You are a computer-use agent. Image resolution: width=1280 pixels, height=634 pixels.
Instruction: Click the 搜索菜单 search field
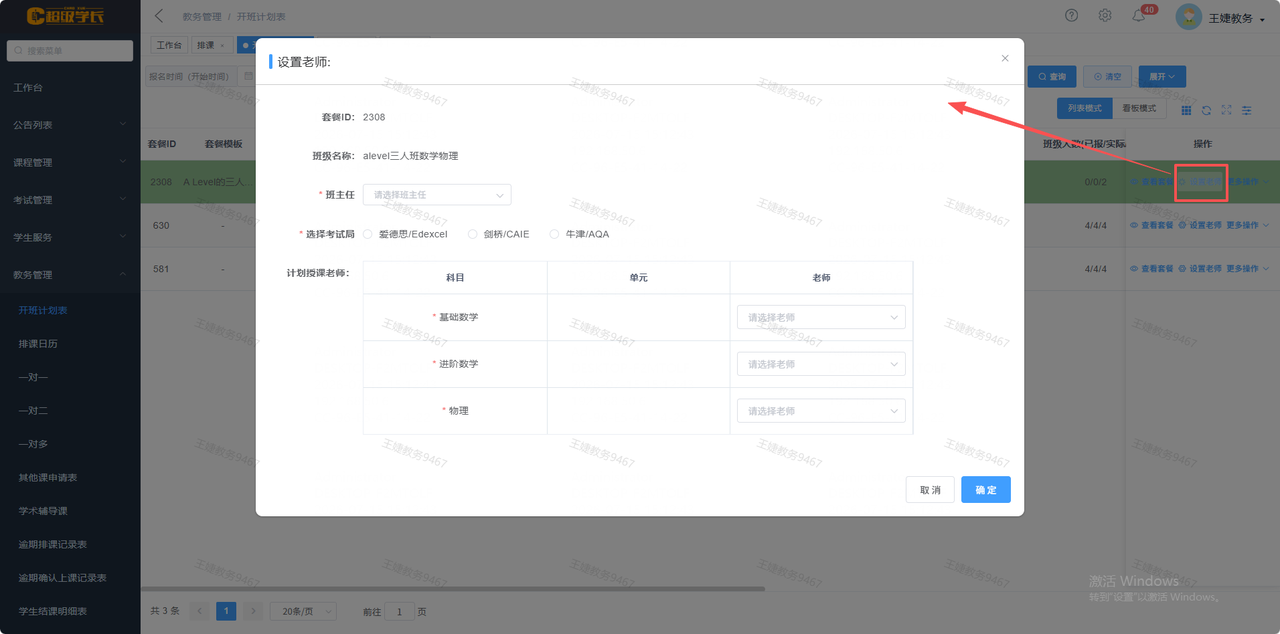[x=70, y=50]
